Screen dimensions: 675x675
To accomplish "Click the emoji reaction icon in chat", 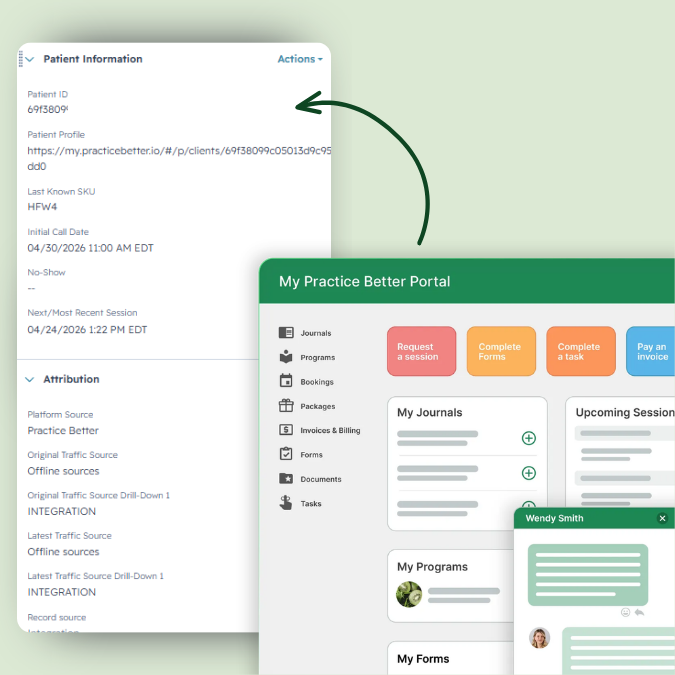I will (625, 612).
